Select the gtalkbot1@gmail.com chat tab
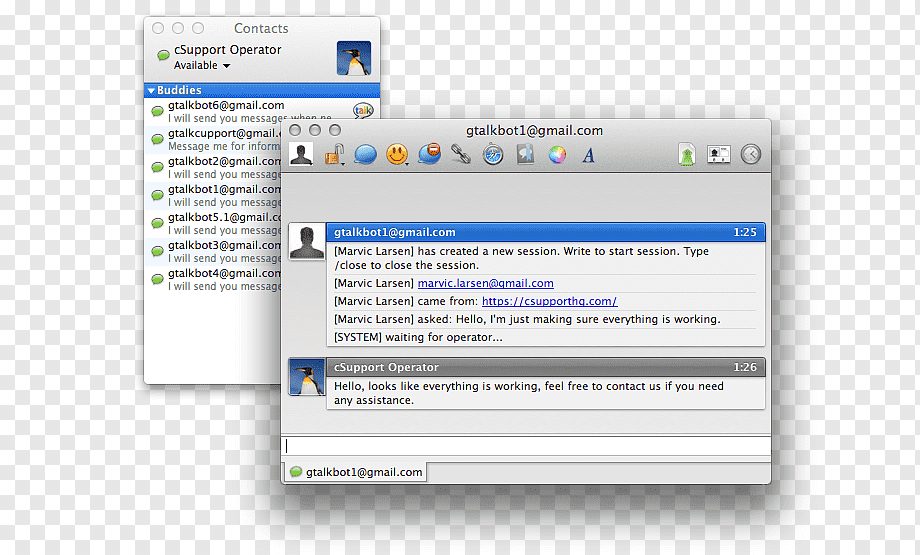This screenshot has width=920, height=555. (356, 472)
